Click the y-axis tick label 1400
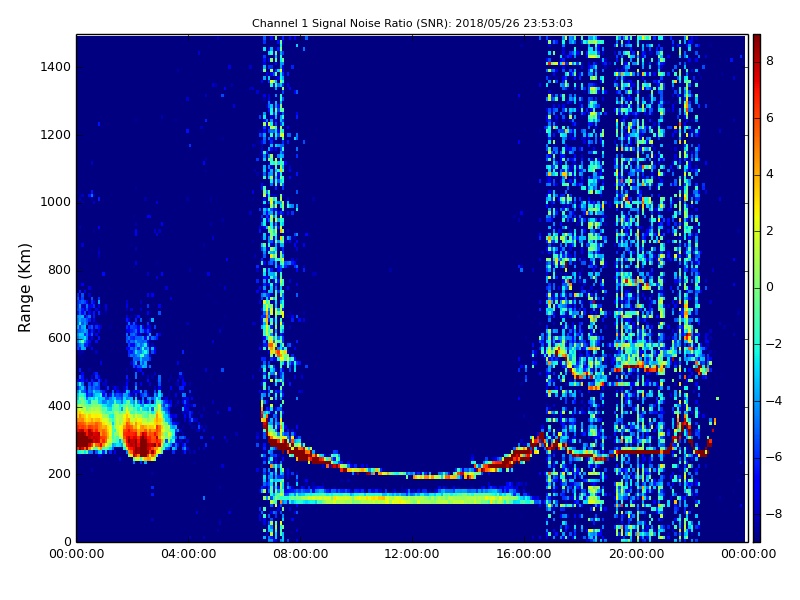This screenshot has height=600, width=800. [55, 67]
